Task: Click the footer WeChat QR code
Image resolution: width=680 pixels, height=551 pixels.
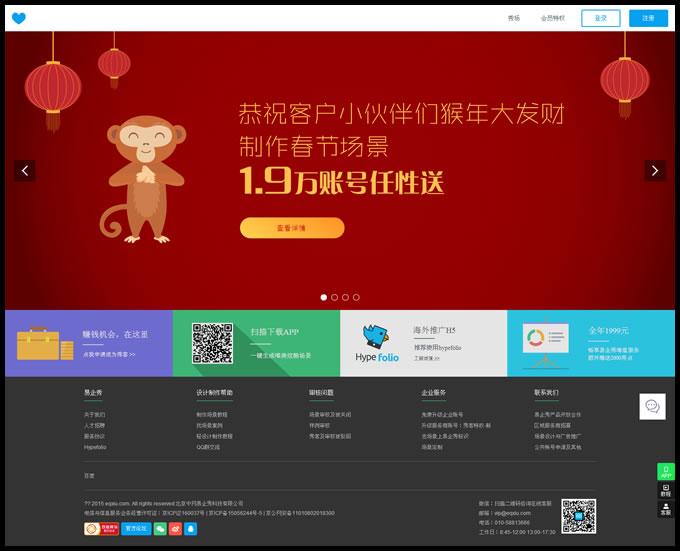Action: coord(579,516)
